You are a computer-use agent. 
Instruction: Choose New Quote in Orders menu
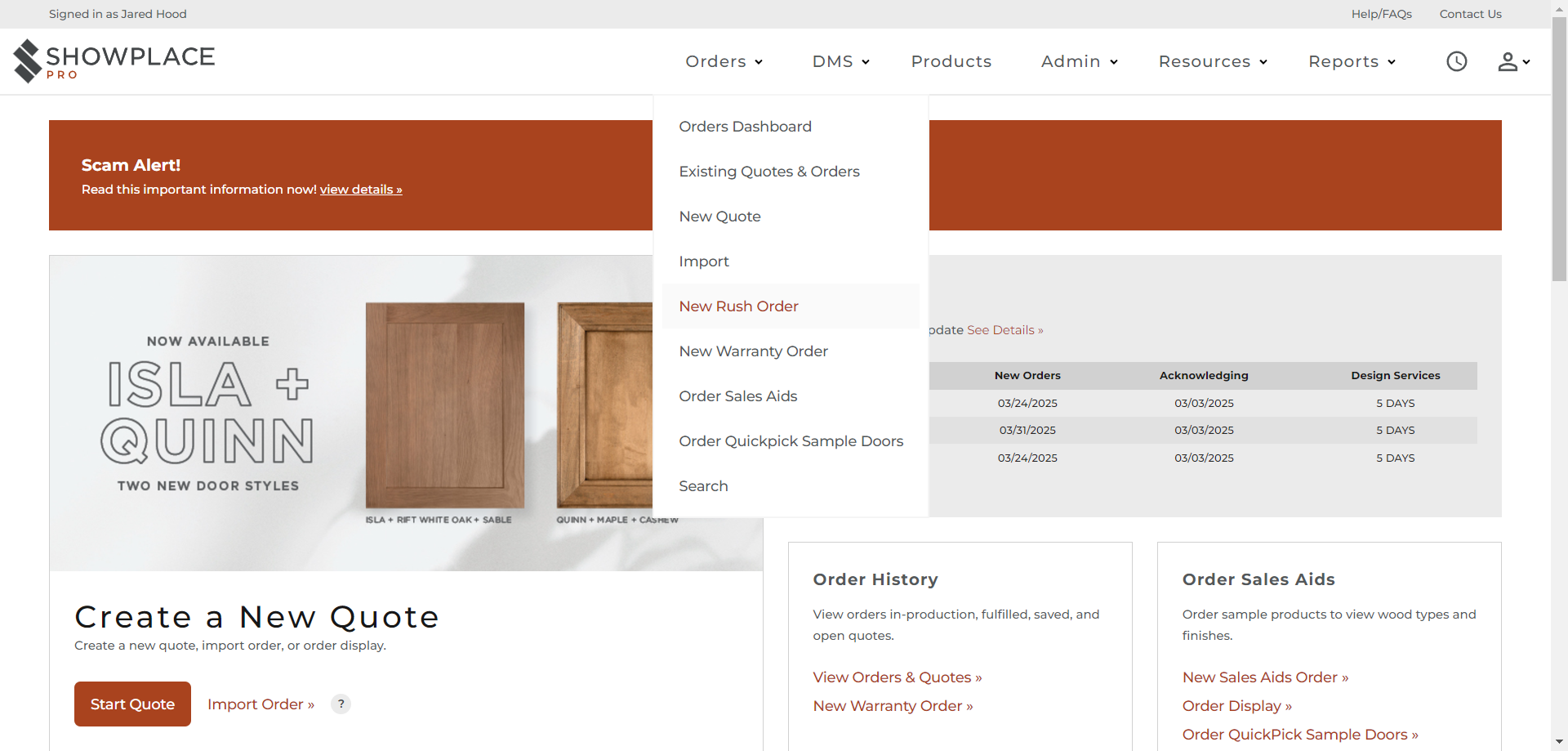(x=791, y=216)
